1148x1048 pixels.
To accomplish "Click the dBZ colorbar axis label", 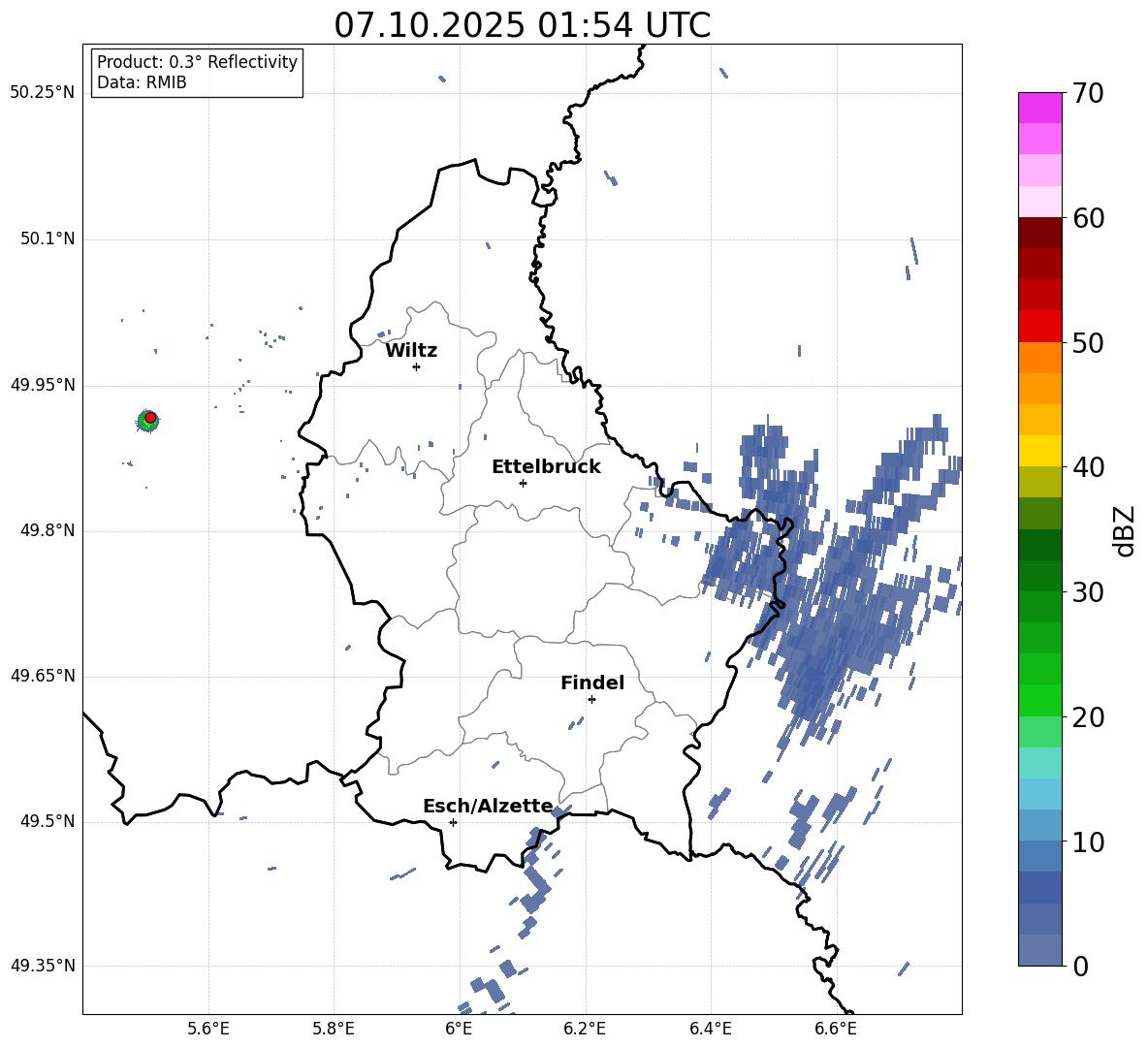I will pos(1124,530).
